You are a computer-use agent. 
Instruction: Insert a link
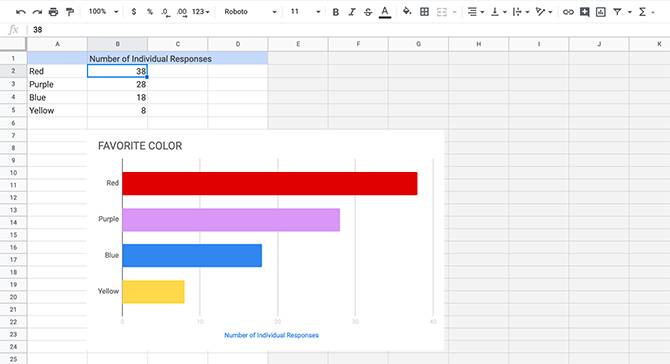tap(568, 12)
